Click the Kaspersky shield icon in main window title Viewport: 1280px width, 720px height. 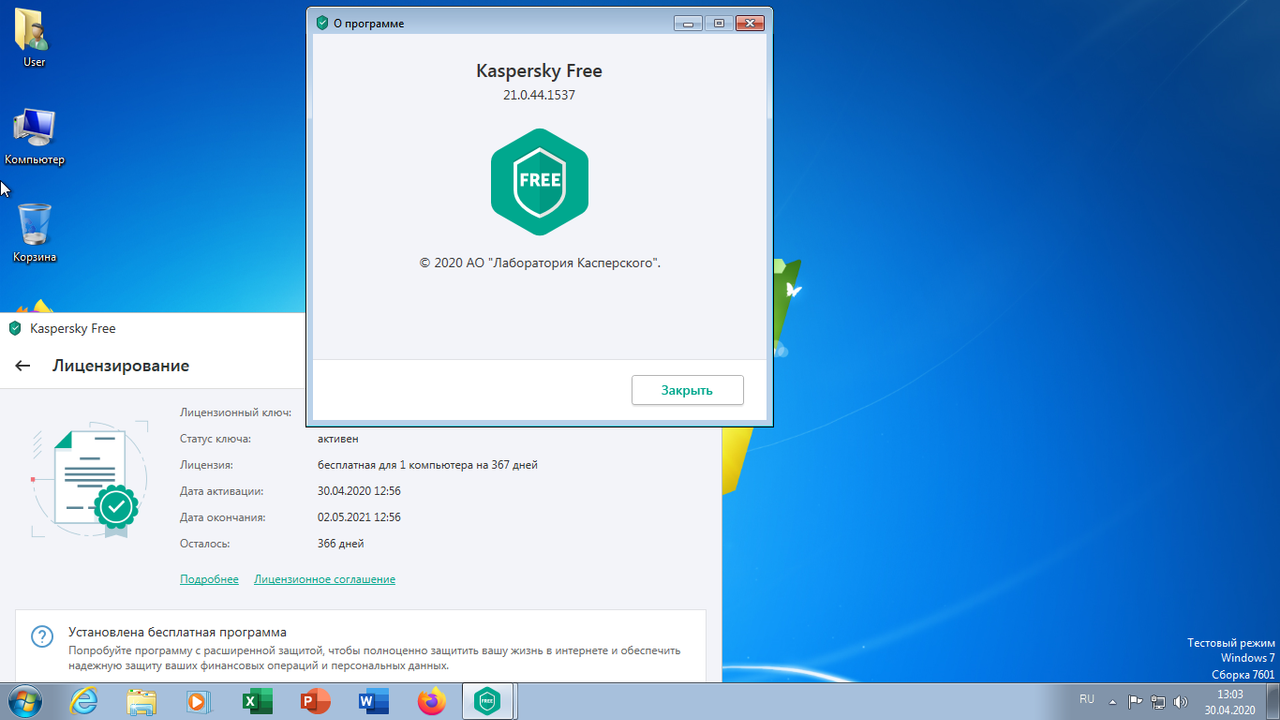click(x=15, y=328)
